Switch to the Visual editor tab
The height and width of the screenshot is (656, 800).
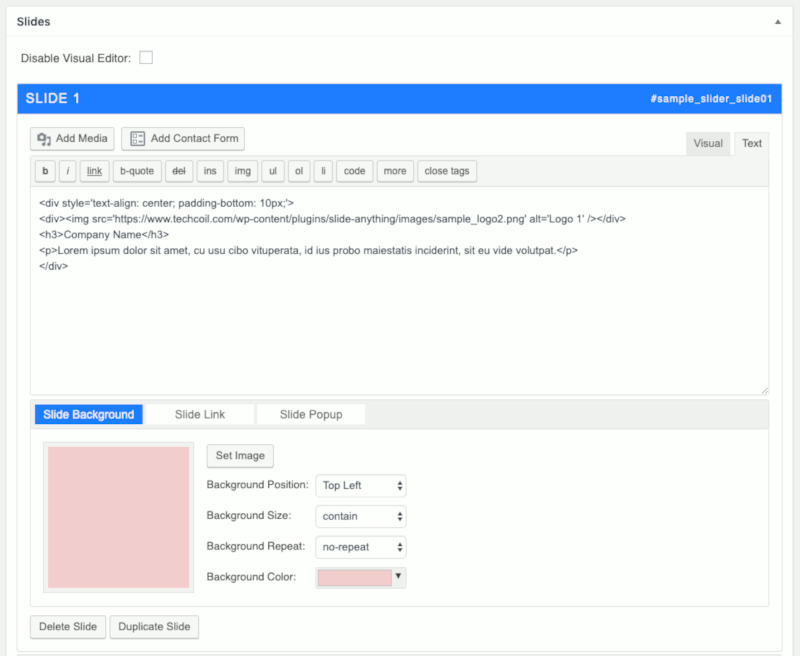708,143
